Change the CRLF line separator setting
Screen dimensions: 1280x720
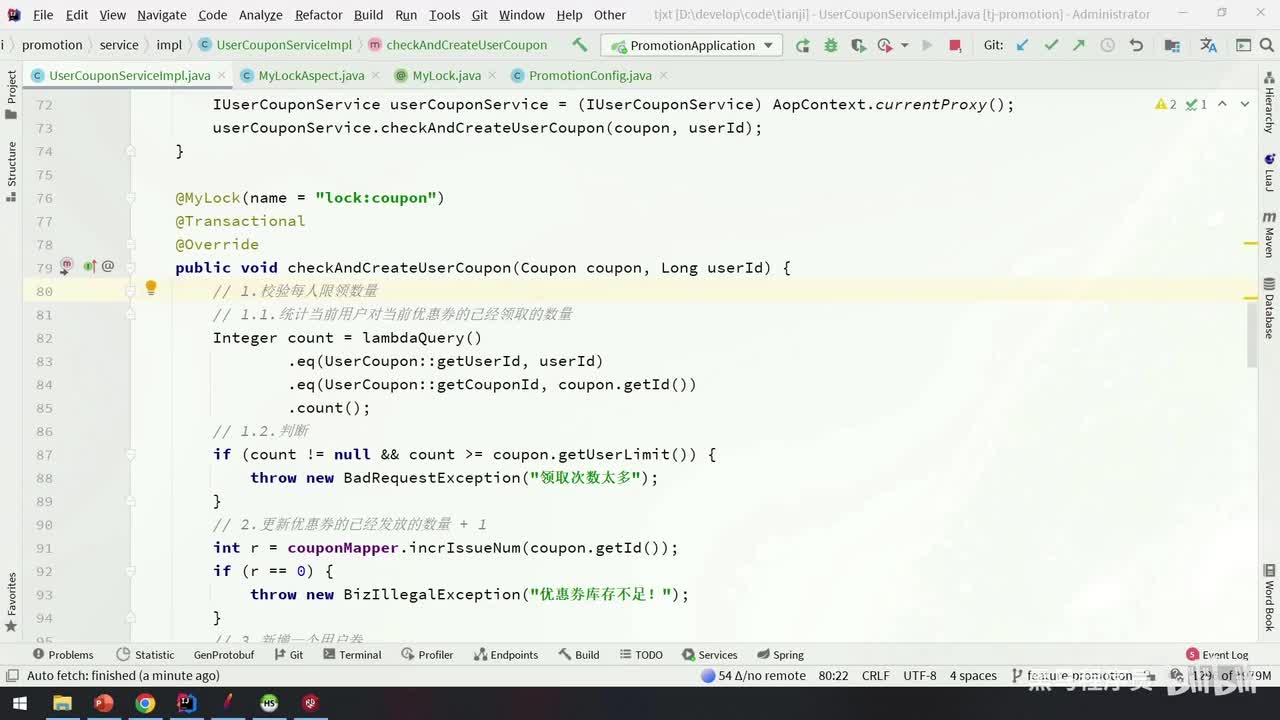point(875,676)
